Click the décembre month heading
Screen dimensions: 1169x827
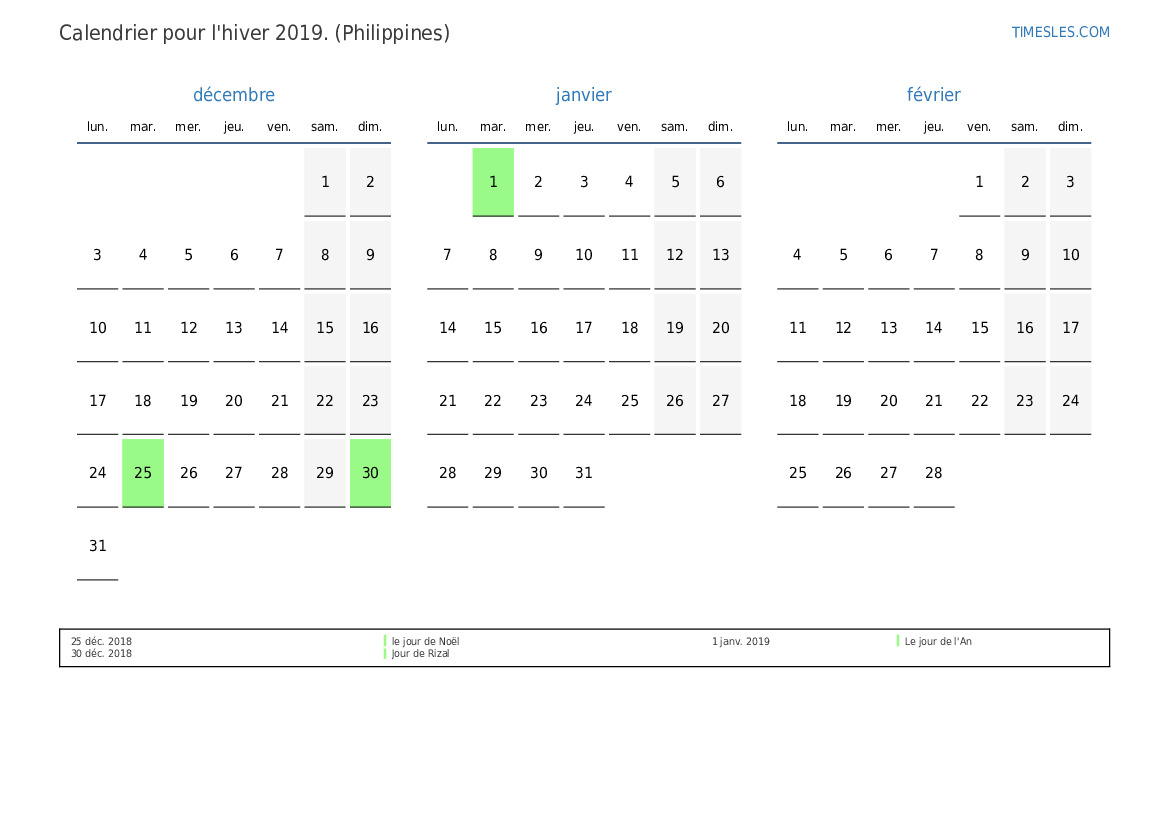click(234, 95)
